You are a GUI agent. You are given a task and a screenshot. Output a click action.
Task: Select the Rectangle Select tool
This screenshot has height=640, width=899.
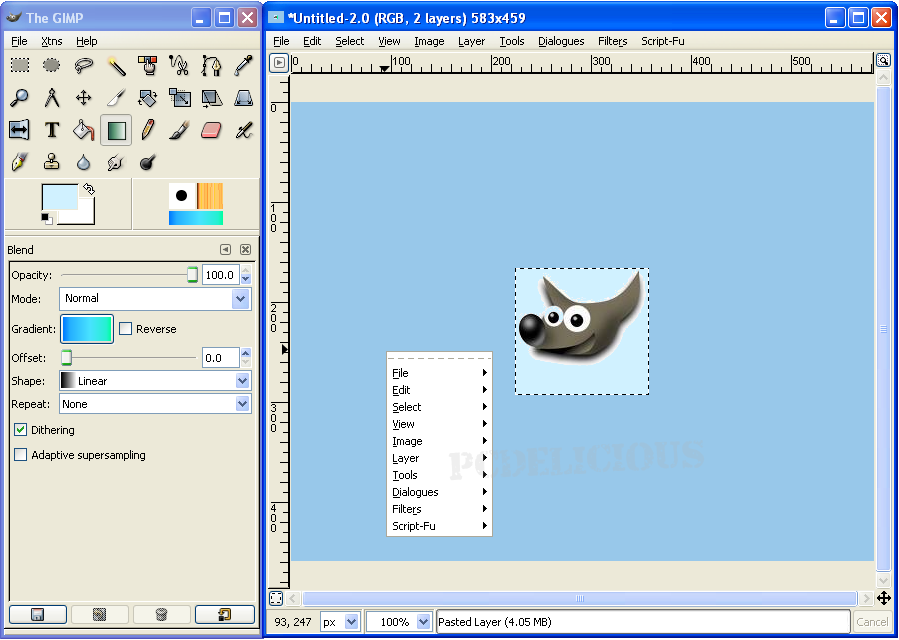click(x=20, y=65)
